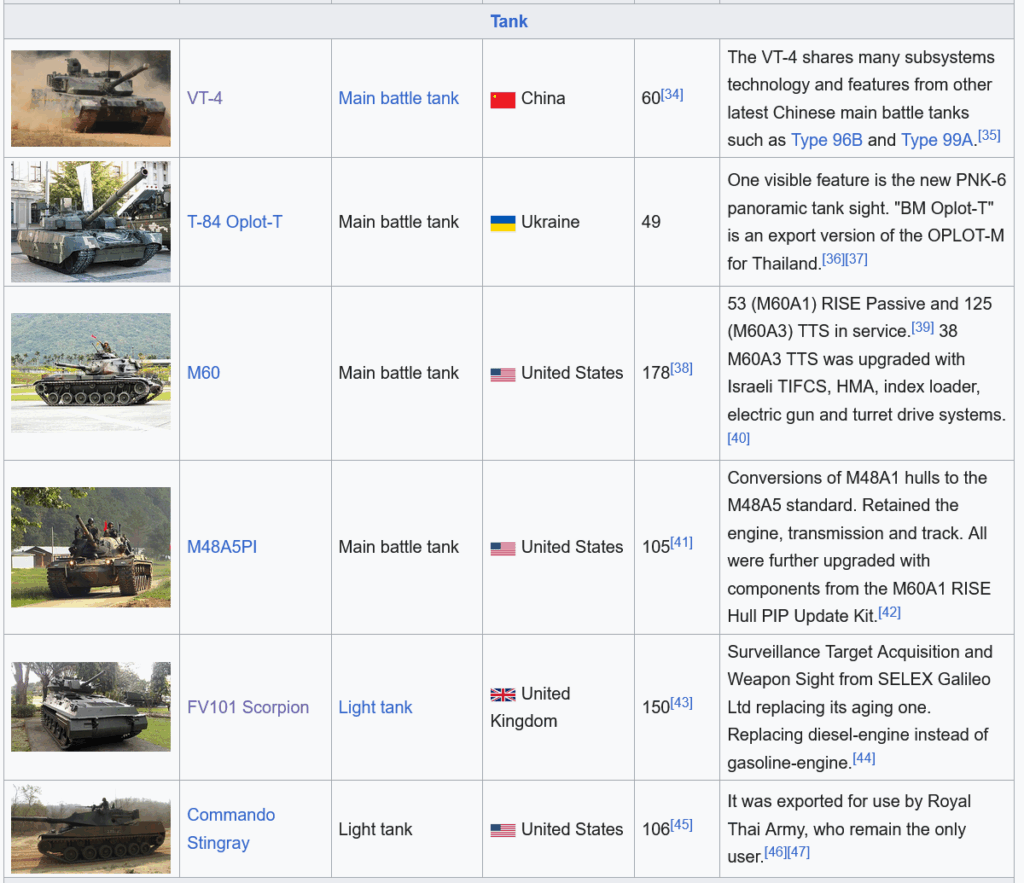Viewport: 1024px width, 883px height.
Task: Open the Type 96B link
Action: (x=827, y=140)
